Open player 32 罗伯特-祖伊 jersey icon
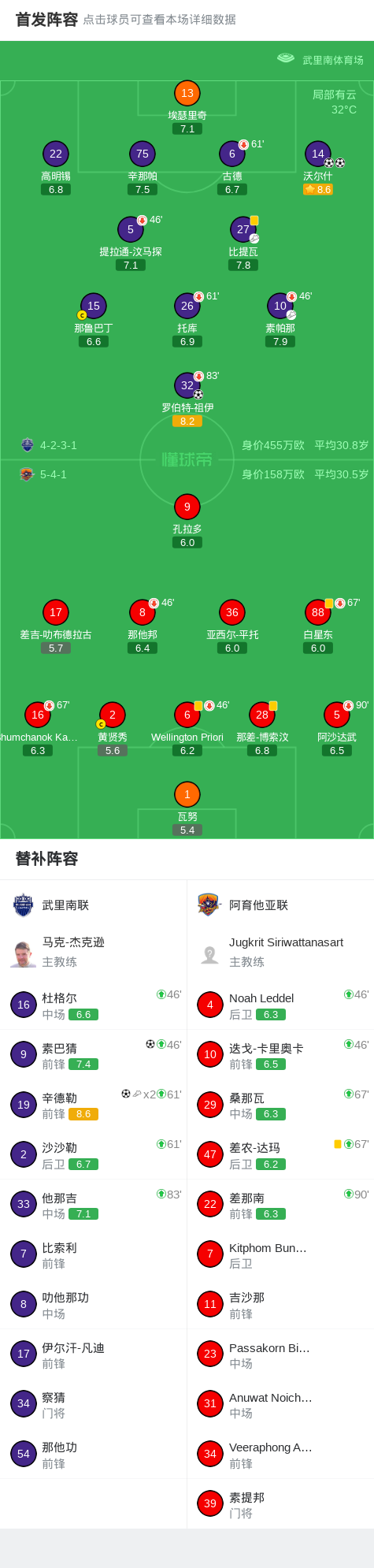This screenshot has height=1568, width=374. [x=187, y=385]
